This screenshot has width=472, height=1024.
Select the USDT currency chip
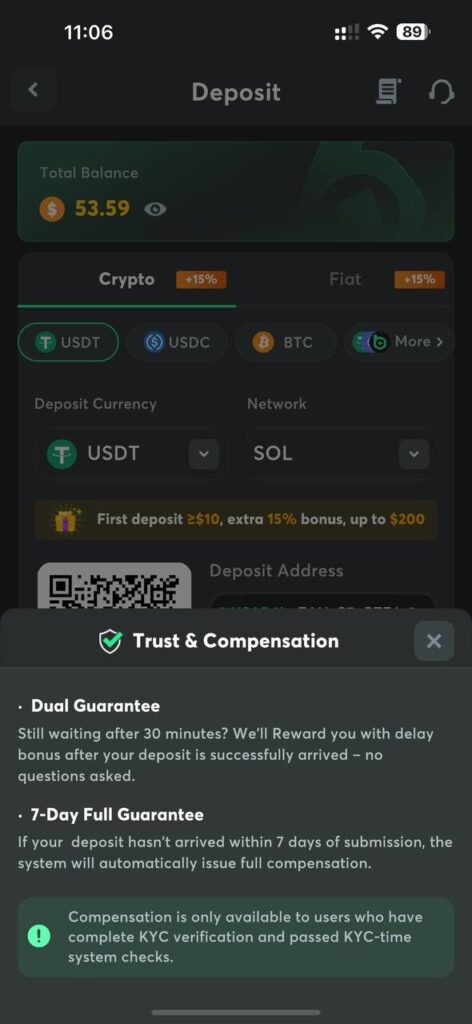(x=69, y=342)
